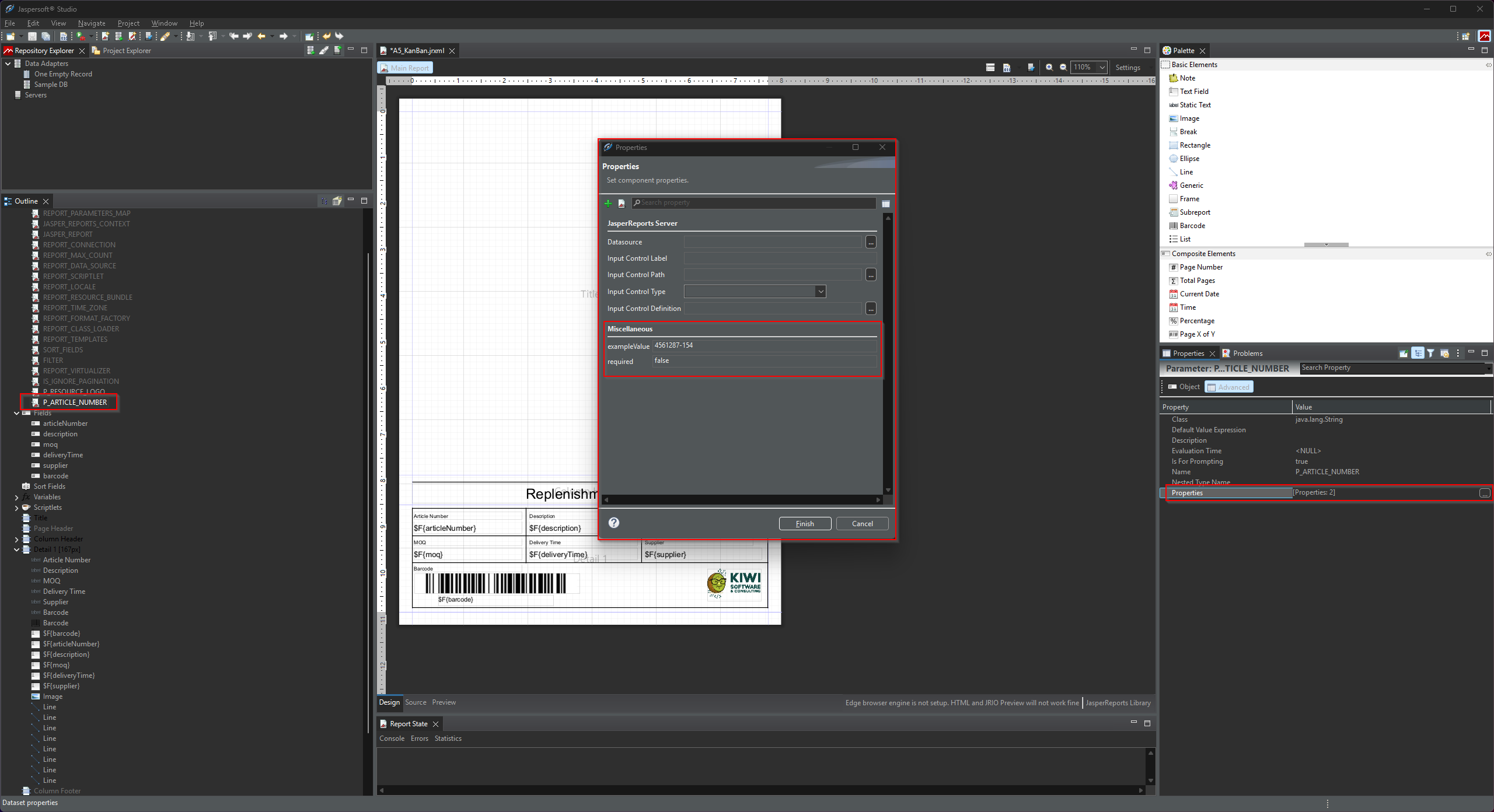Collapse the Fields node in Outline
Image resolution: width=1494 pixels, height=812 pixels.
click(x=17, y=413)
